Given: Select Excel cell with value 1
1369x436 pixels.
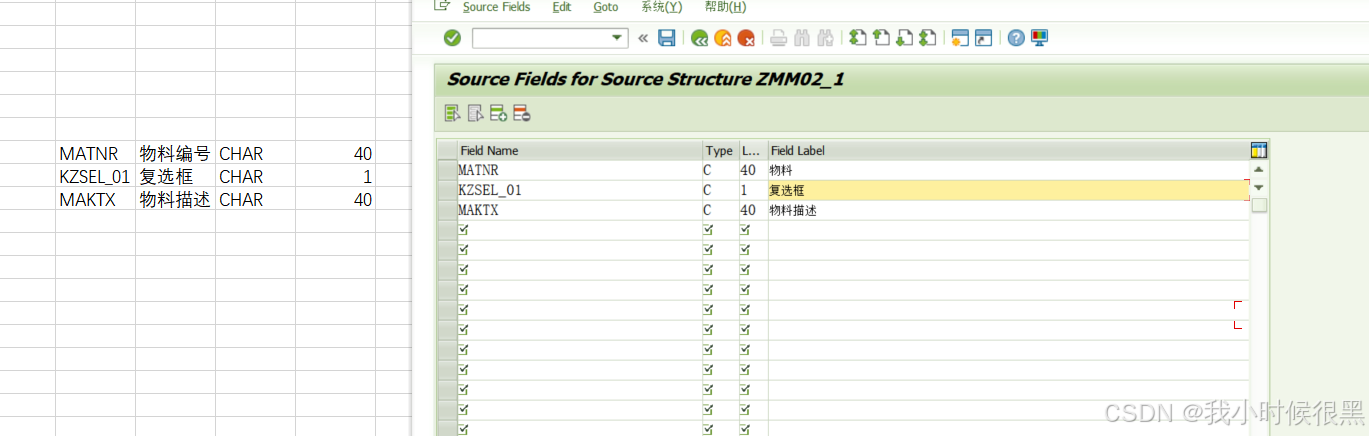Looking at the screenshot, I should click(335, 176).
